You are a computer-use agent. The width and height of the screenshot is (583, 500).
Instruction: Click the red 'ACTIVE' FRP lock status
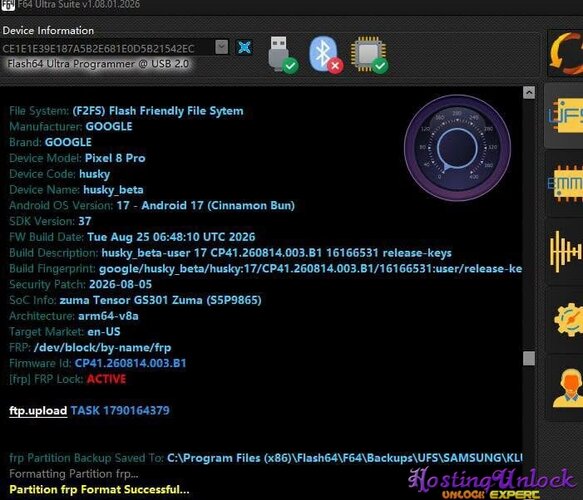(x=106, y=379)
